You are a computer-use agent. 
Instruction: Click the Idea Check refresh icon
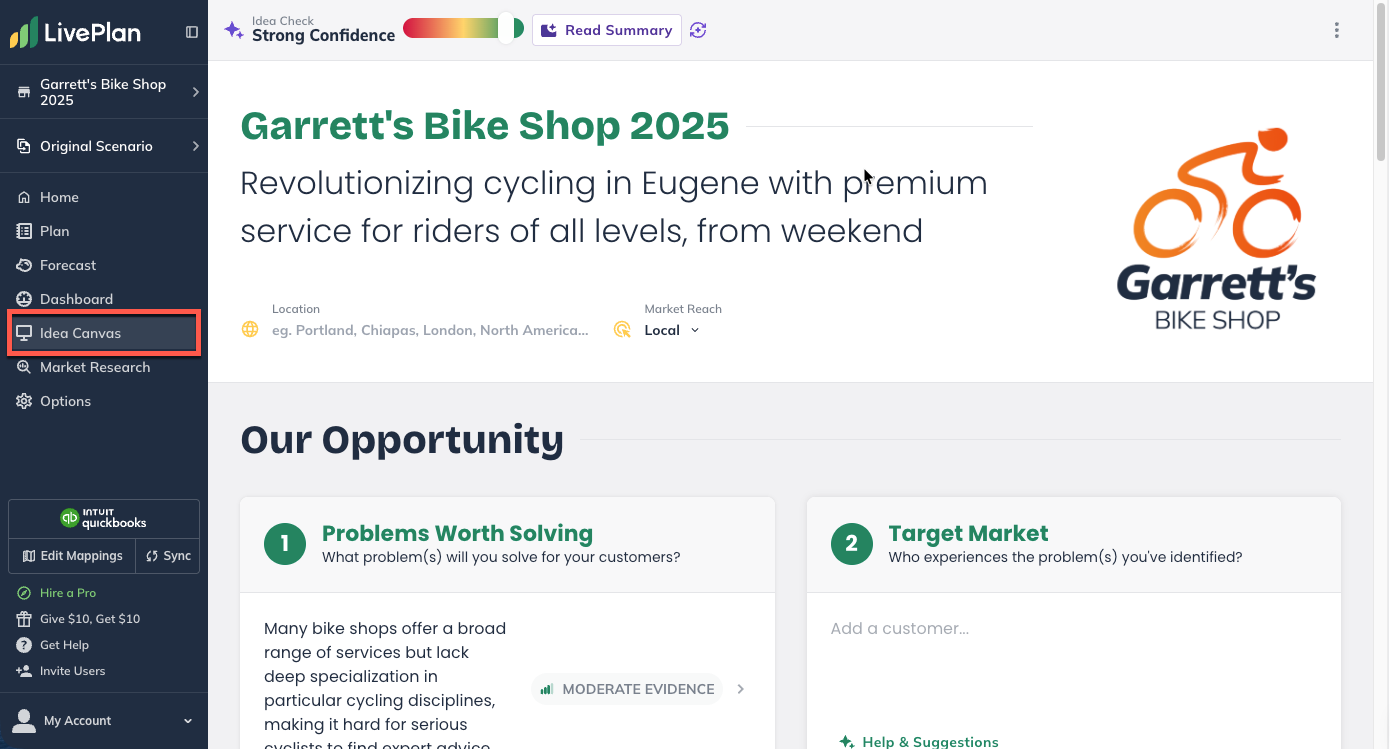(698, 30)
